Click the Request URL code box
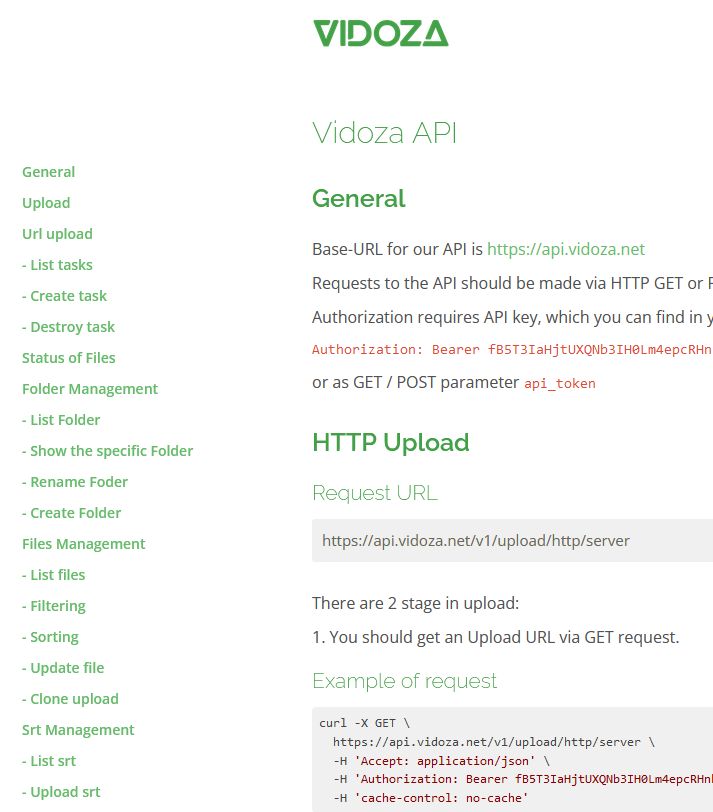This screenshot has height=812, width=713. pyautogui.click(x=512, y=541)
